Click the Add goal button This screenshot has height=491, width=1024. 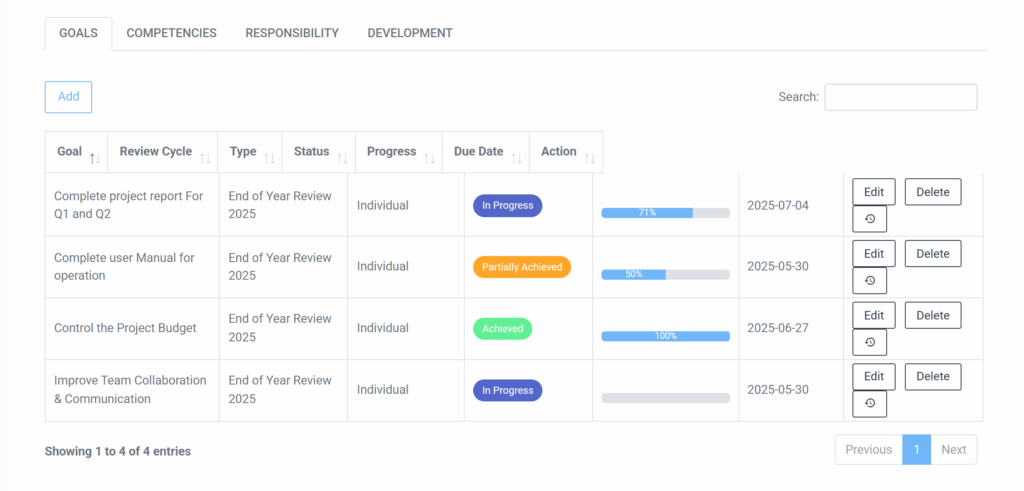(x=68, y=97)
